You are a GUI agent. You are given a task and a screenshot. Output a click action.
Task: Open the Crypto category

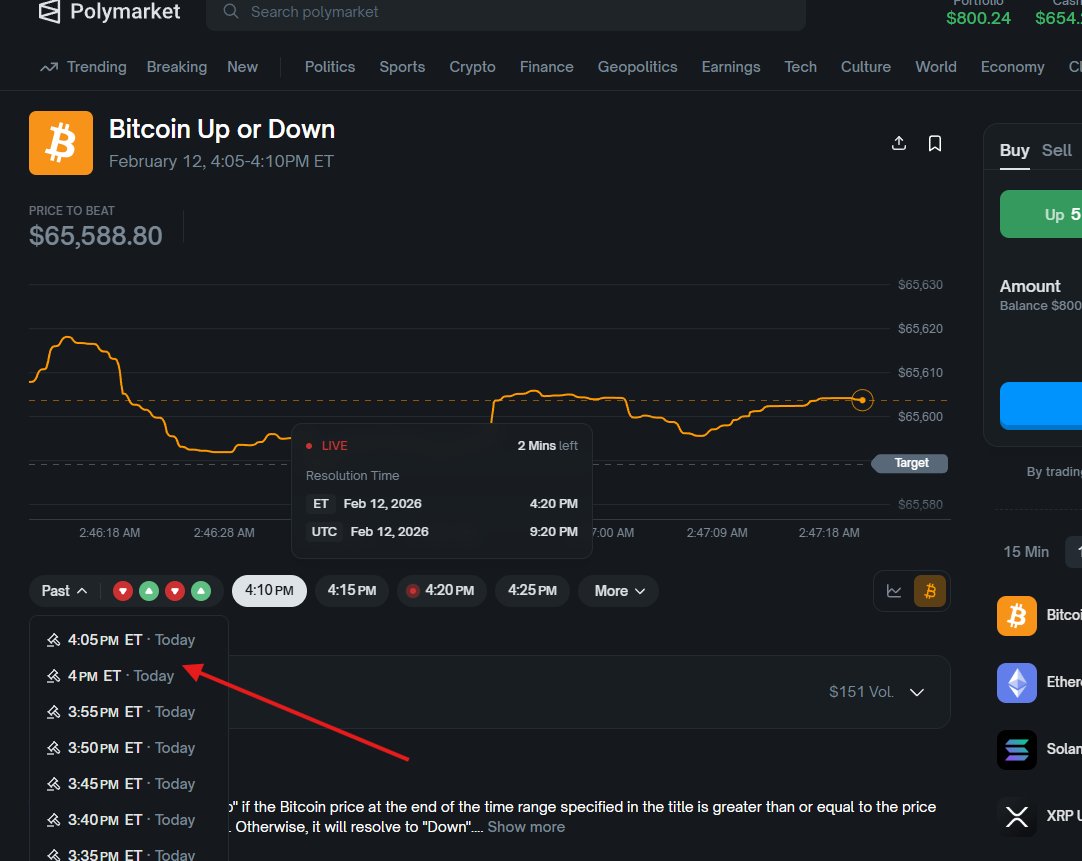(473, 67)
